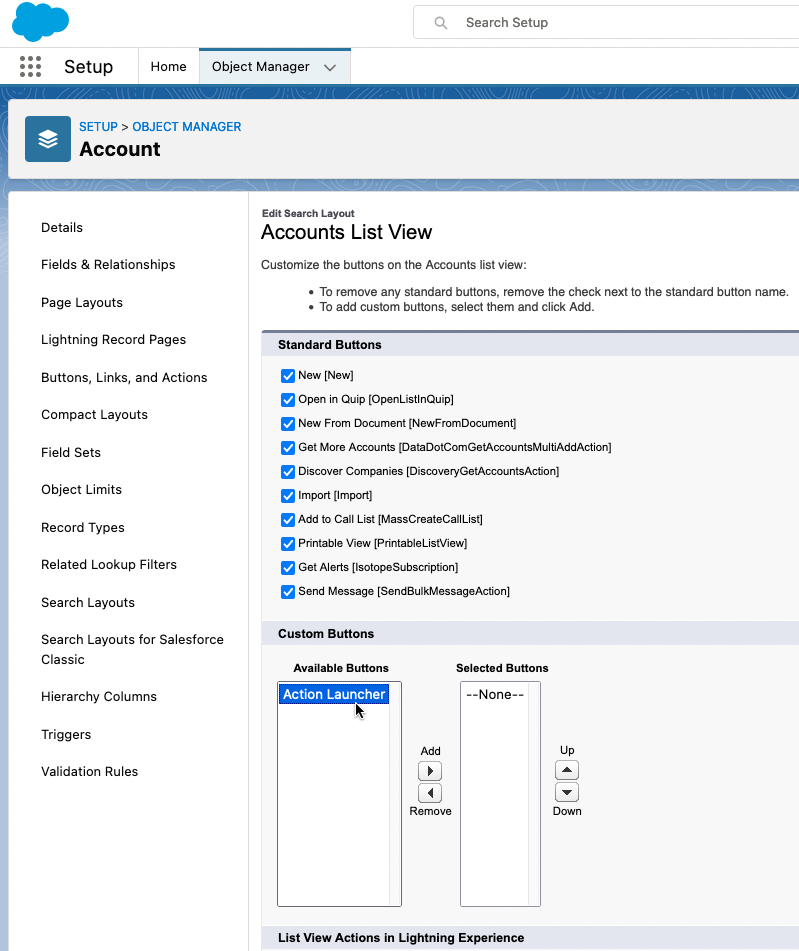Click the Available Buttons list scrollbar

395,793
